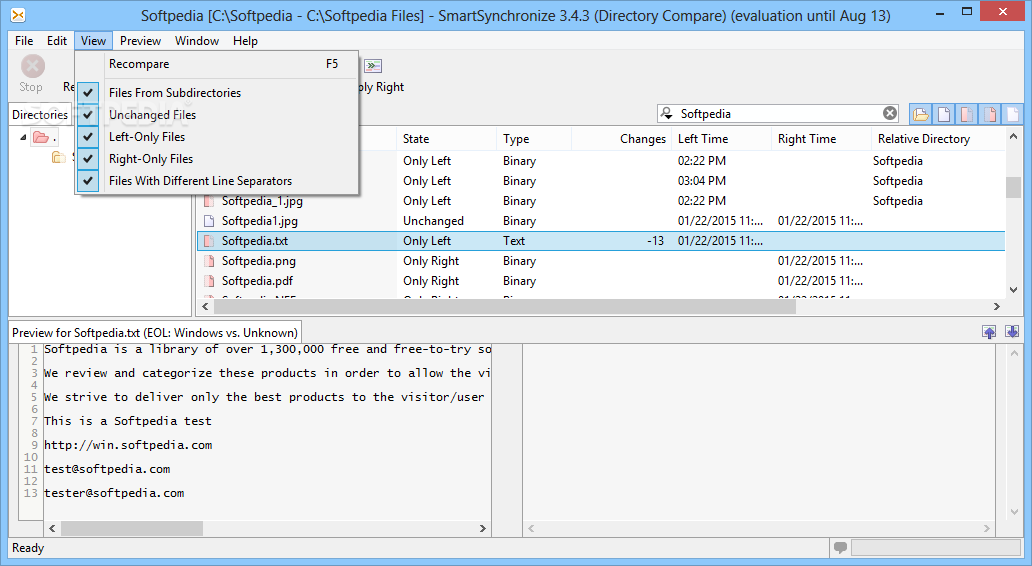The image size is (1032, 566).
Task: Click the search filter magnifier icon
Action: (x=667, y=113)
